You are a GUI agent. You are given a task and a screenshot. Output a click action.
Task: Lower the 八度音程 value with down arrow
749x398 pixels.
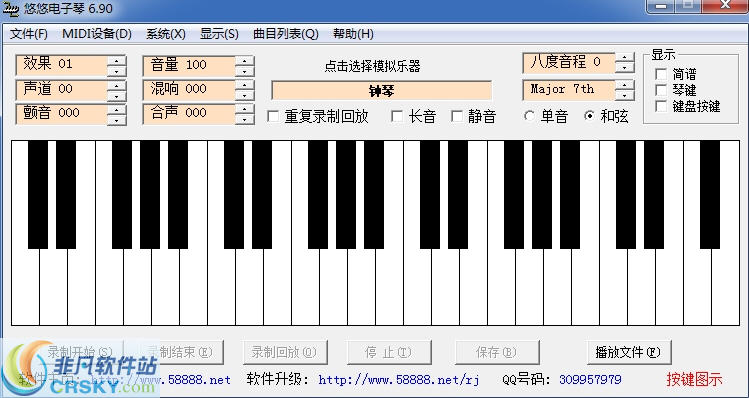tap(625, 68)
